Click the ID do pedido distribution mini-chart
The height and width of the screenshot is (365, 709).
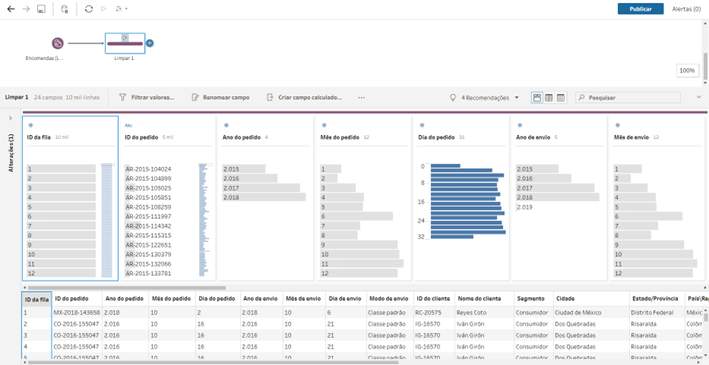pos(203,220)
